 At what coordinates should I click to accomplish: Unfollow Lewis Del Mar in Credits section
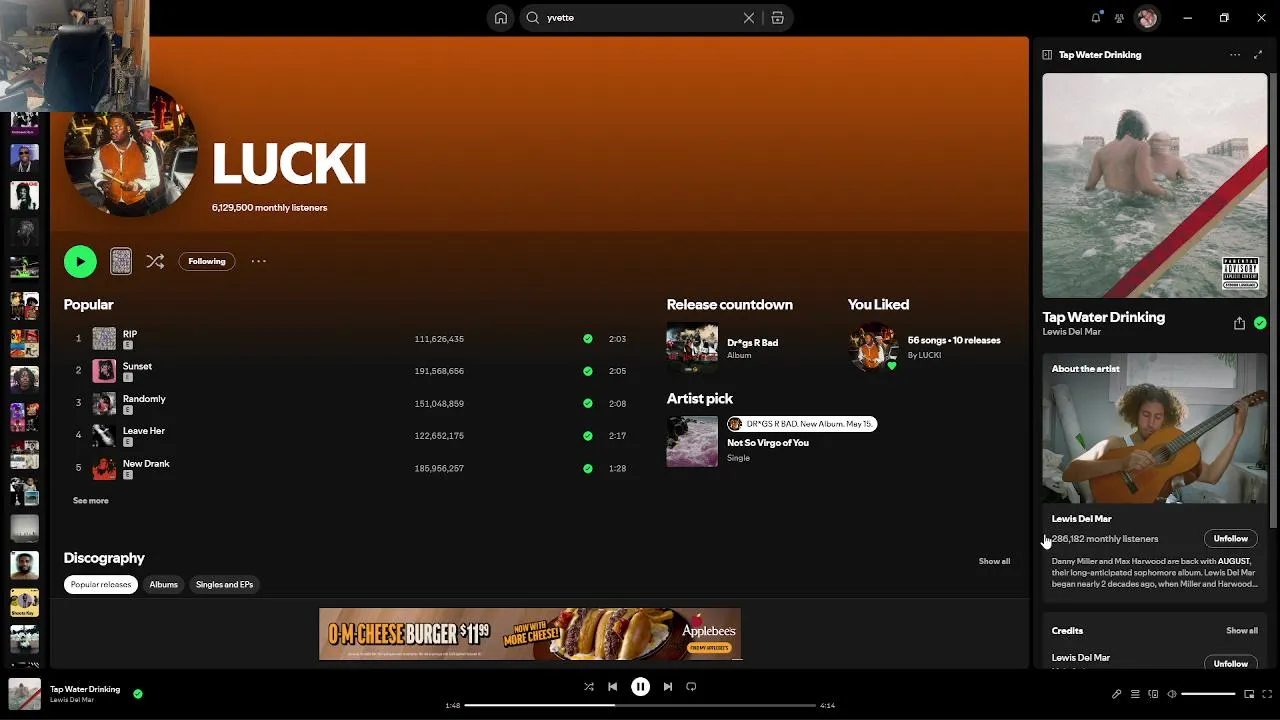pyautogui.click(x=1231, y=663)
